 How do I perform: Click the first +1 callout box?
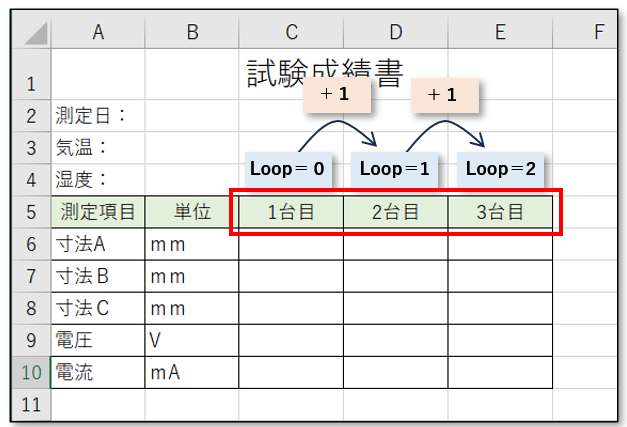click(337, 95)
